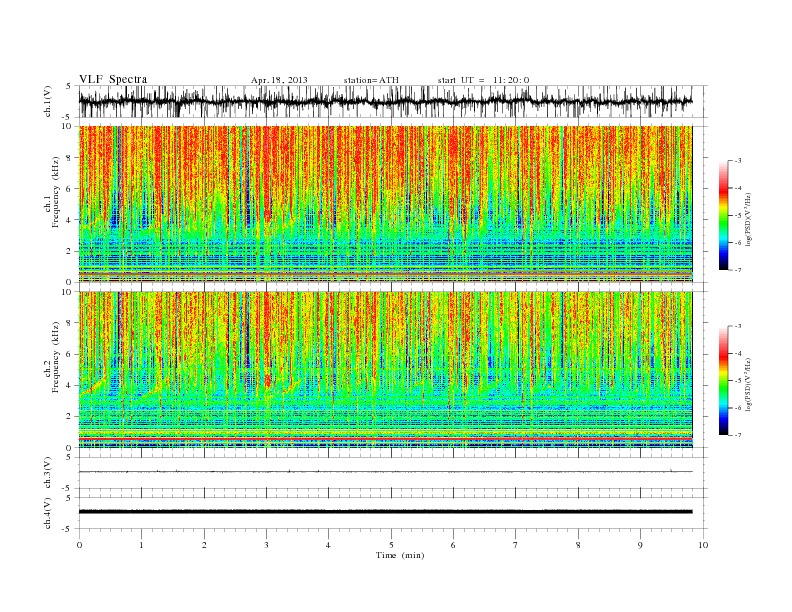
Task: Click the "-3" label on ch.1 color bar
Action: (x=737, y=161)
